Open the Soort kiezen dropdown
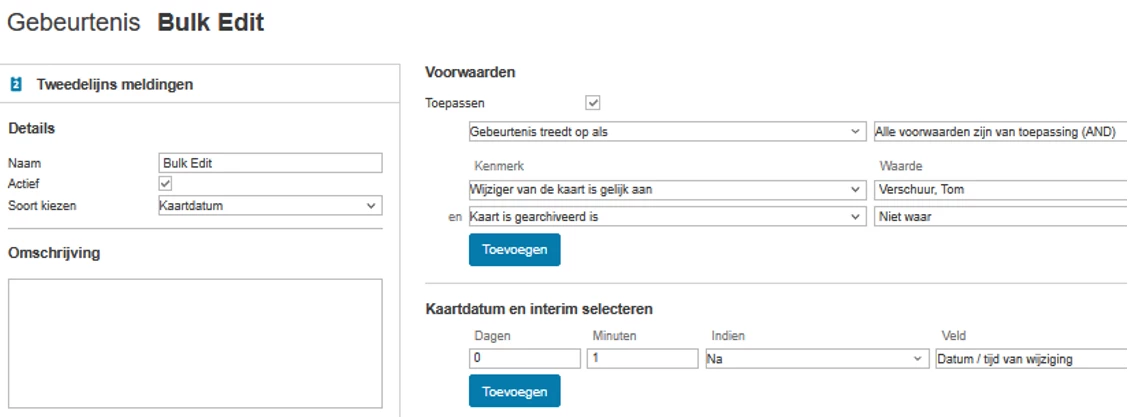The height and width of the screenshot is (417, 1128). point(270,206)
